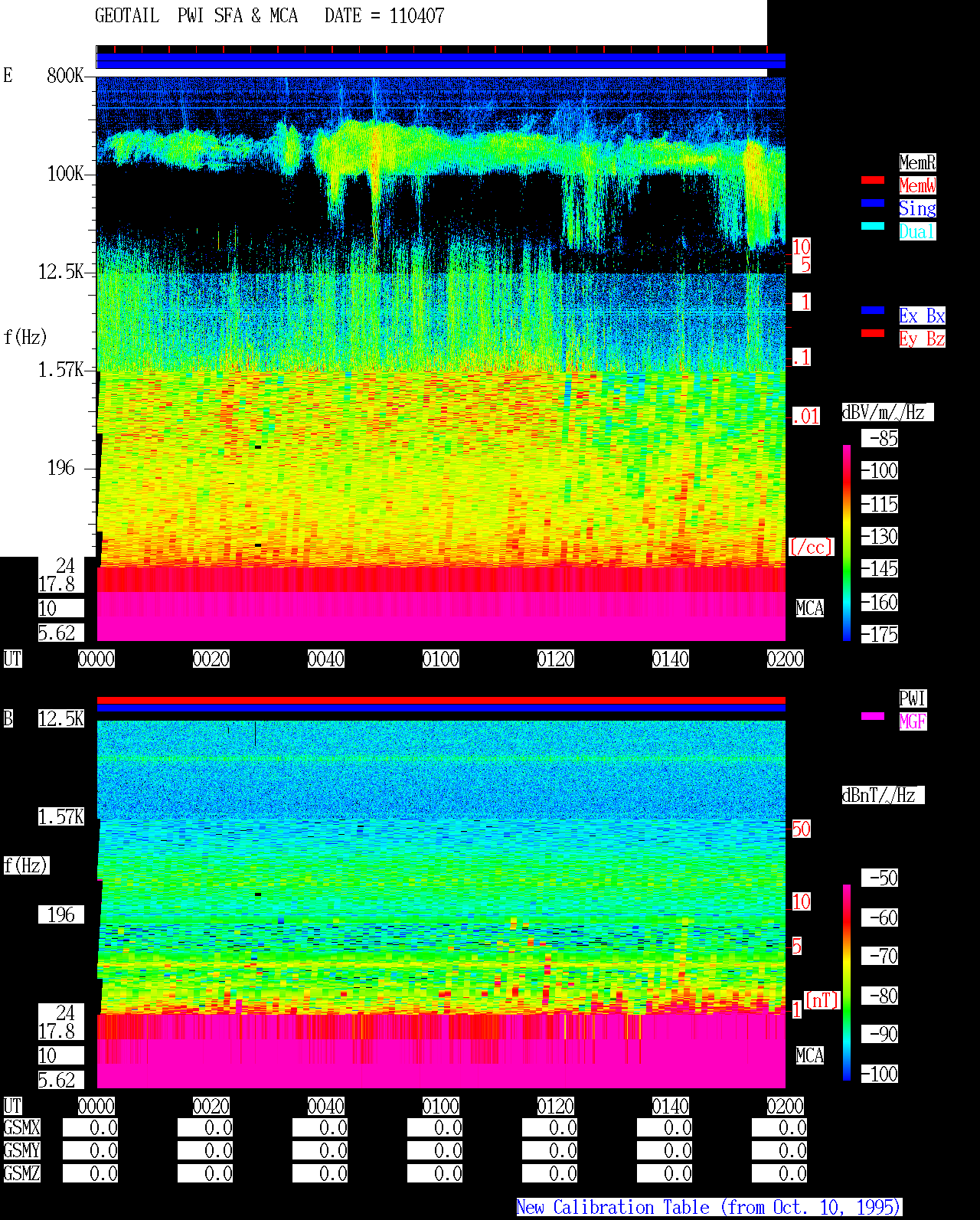Click the -70 color scale value
980x1220 pixels.
880,956
